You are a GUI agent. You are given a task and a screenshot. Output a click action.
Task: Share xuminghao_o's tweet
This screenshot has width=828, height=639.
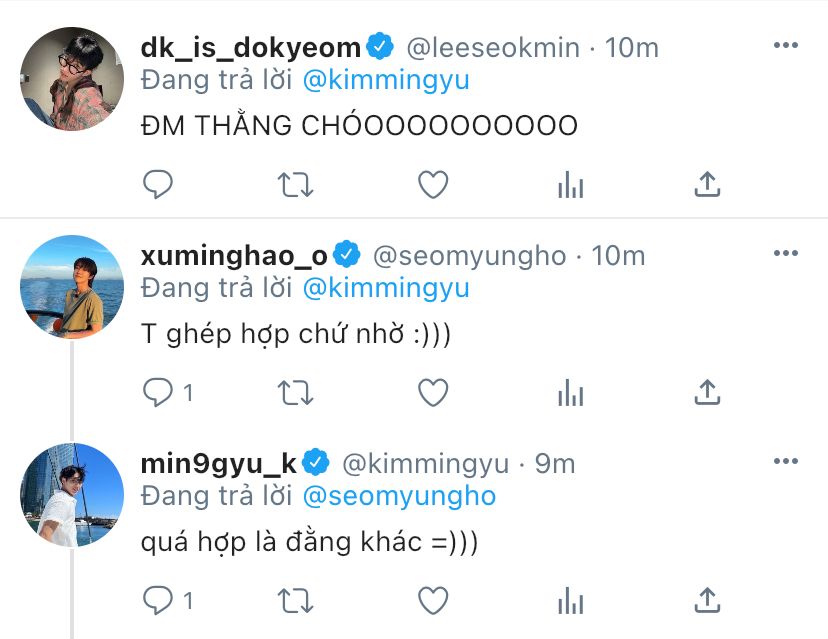[707, 393]
